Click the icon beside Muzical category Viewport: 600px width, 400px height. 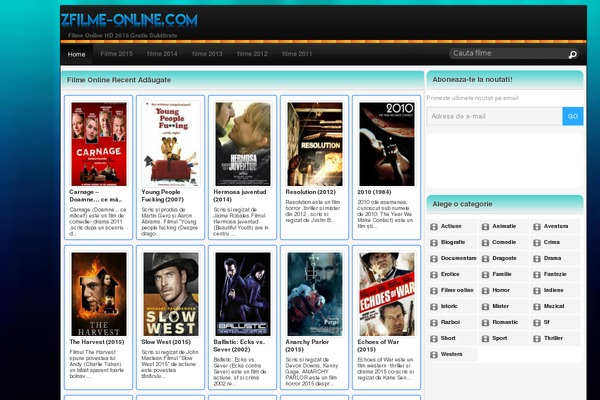click(537, 307)
